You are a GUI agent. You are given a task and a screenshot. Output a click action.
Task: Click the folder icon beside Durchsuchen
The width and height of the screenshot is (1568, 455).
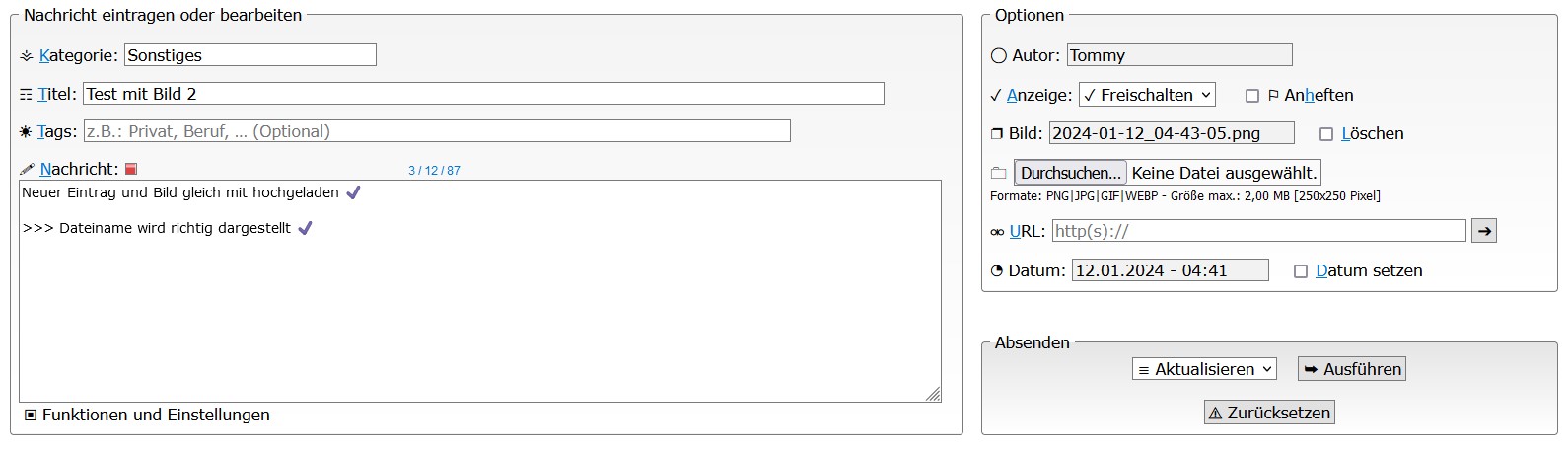click(x=998, y=173)
